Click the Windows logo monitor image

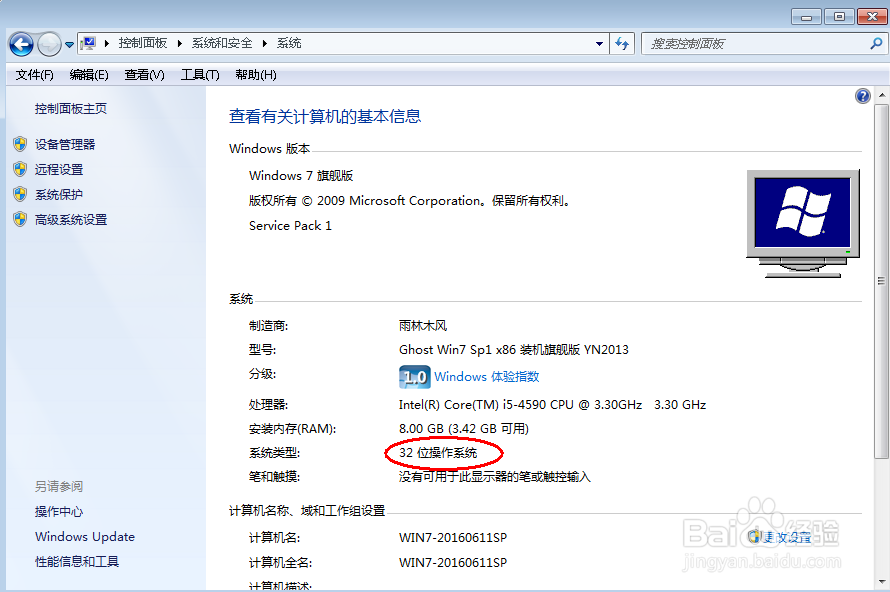click(803, 224)
